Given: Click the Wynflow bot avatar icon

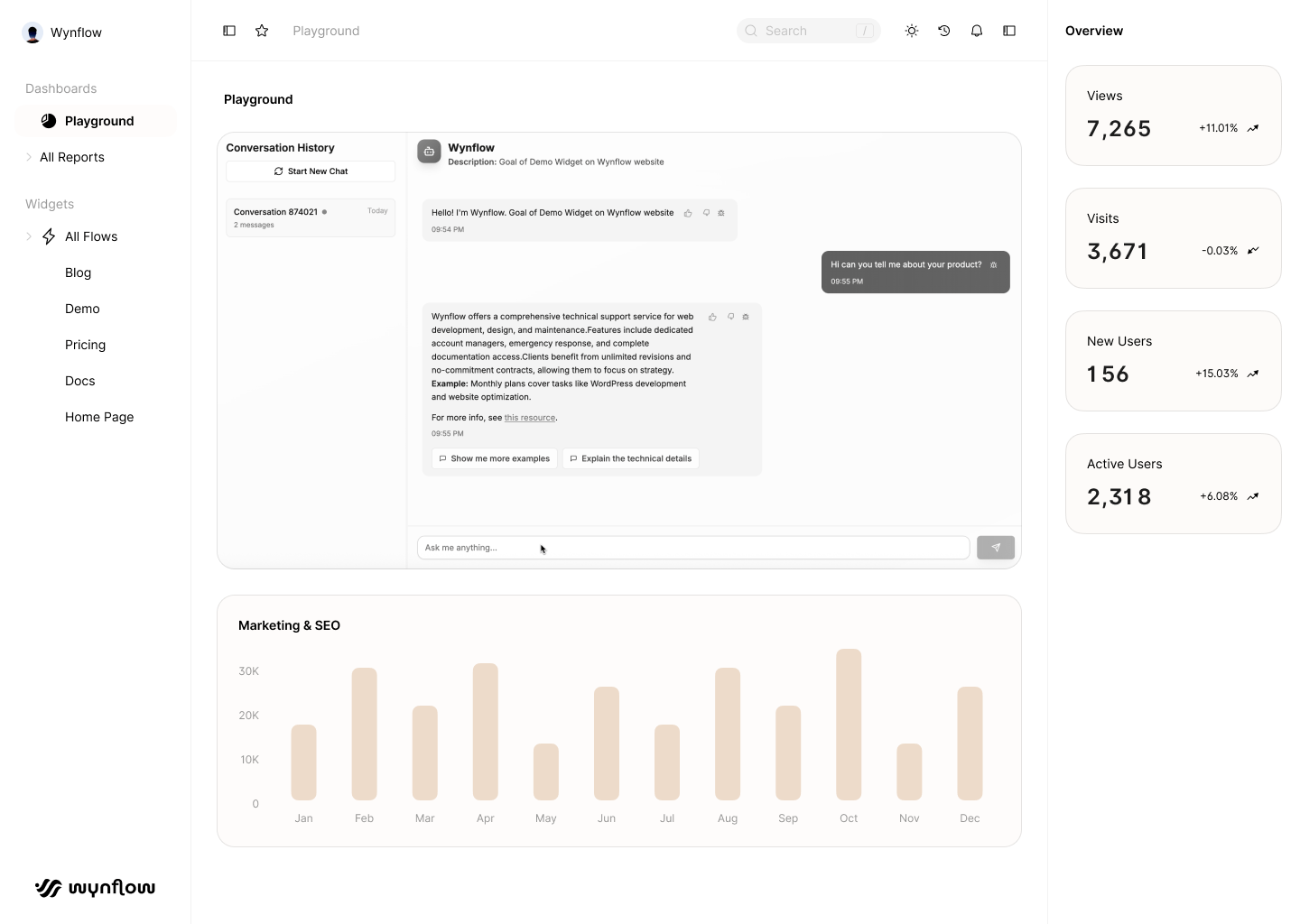Looking at the screenshot, I should pyautogui.click(x=428, y=152).
